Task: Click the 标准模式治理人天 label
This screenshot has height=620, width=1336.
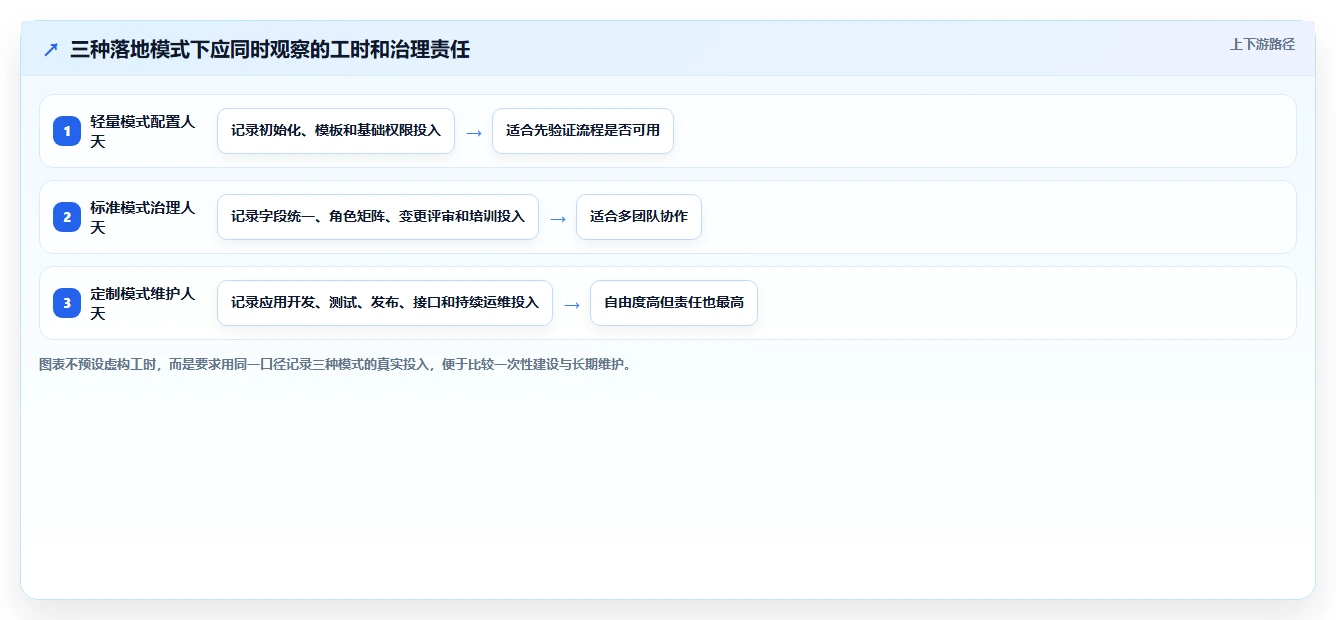Action: click(143, 217)
